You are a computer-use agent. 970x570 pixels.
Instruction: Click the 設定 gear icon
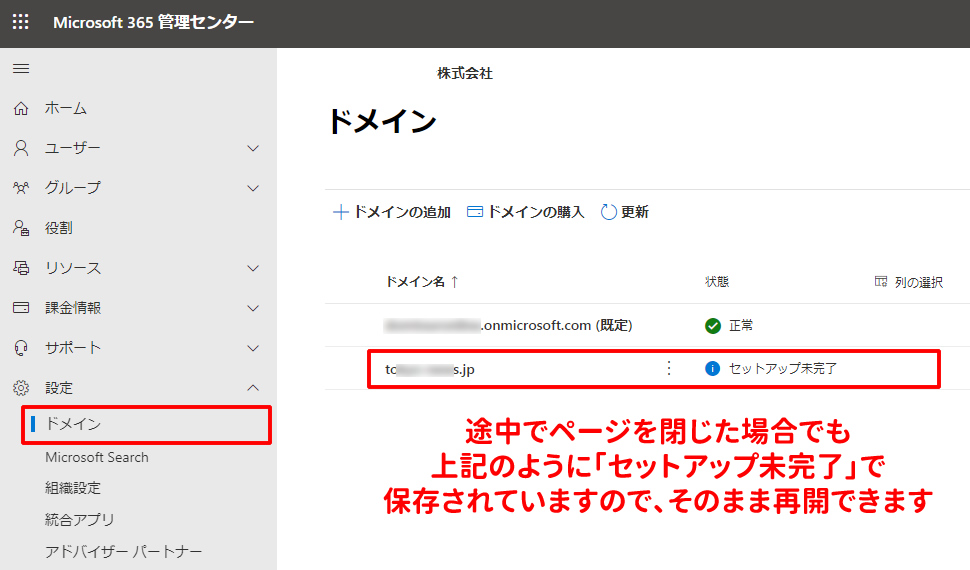coord(21,388)
